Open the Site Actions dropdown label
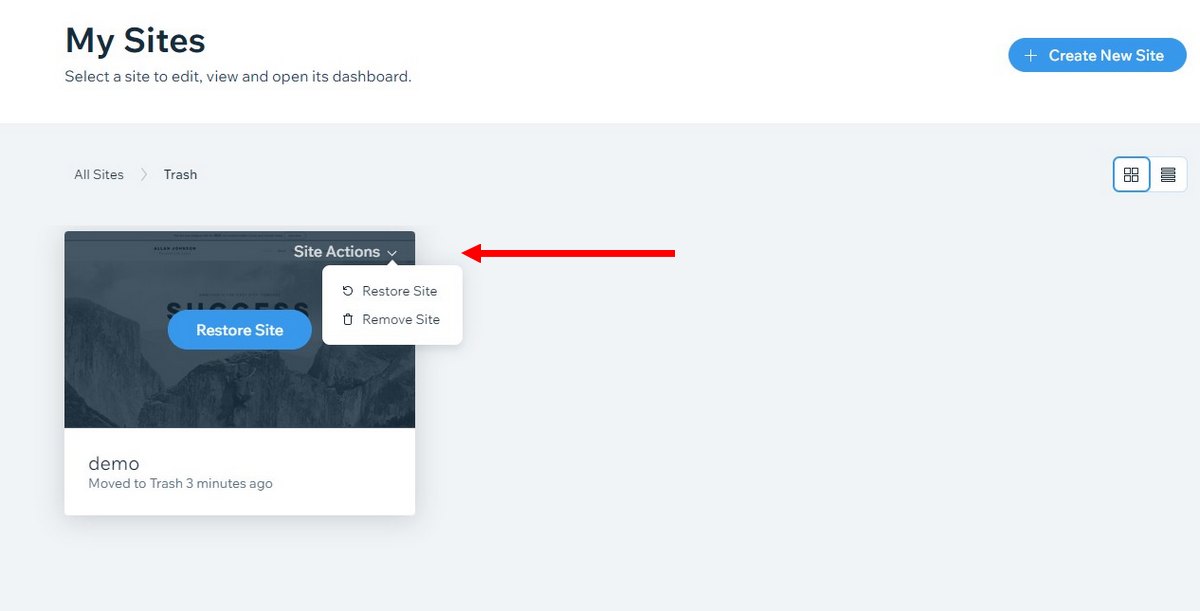The height and width of the screenshot is (611, 1200). pos(337,252)
